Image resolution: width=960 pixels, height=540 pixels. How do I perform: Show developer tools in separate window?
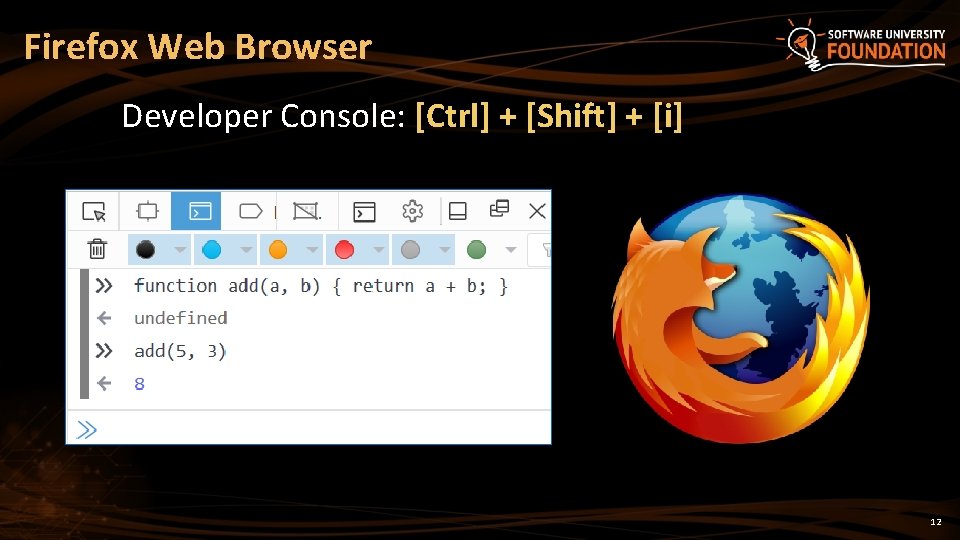[499, 209]
